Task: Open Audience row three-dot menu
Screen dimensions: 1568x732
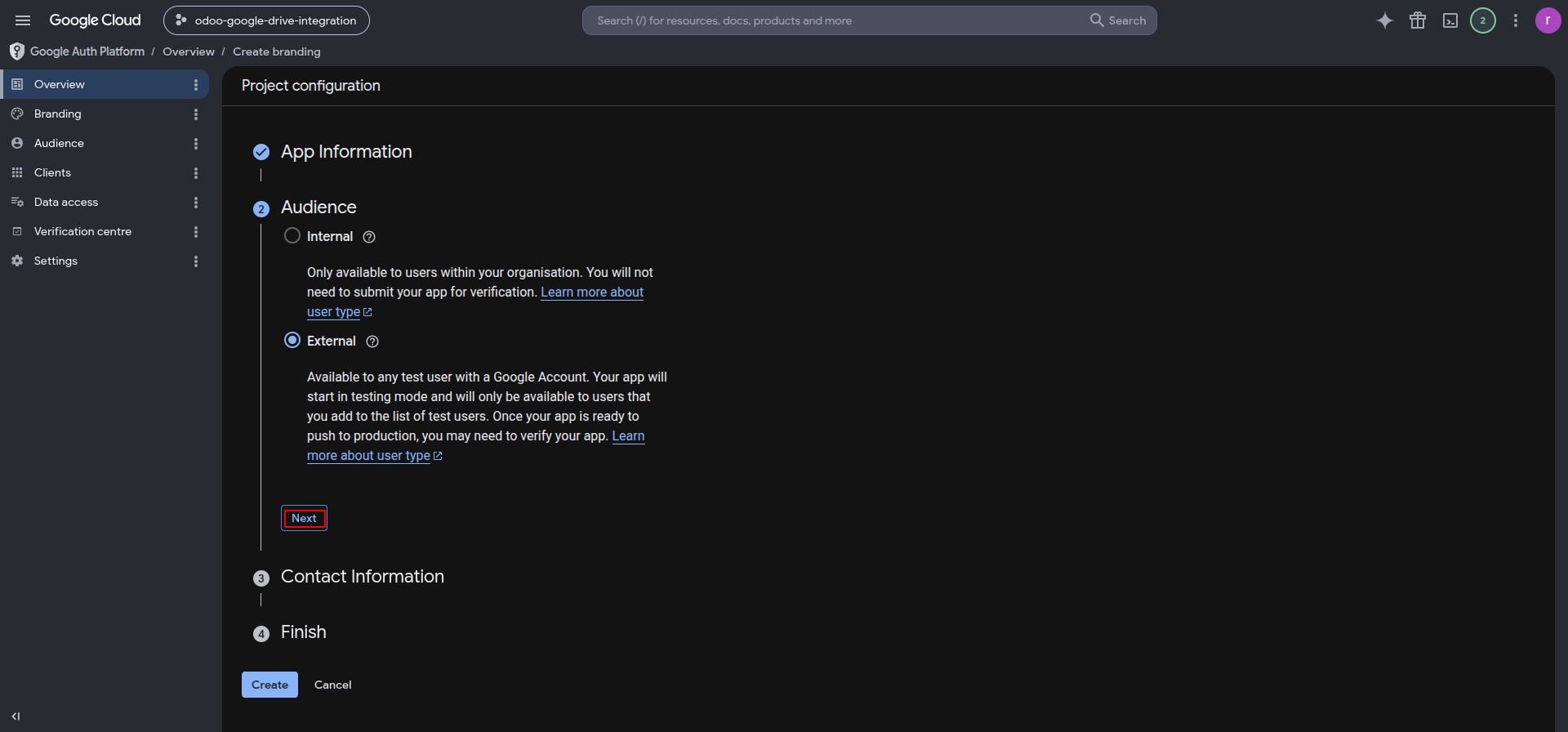Action: (196, 144)
